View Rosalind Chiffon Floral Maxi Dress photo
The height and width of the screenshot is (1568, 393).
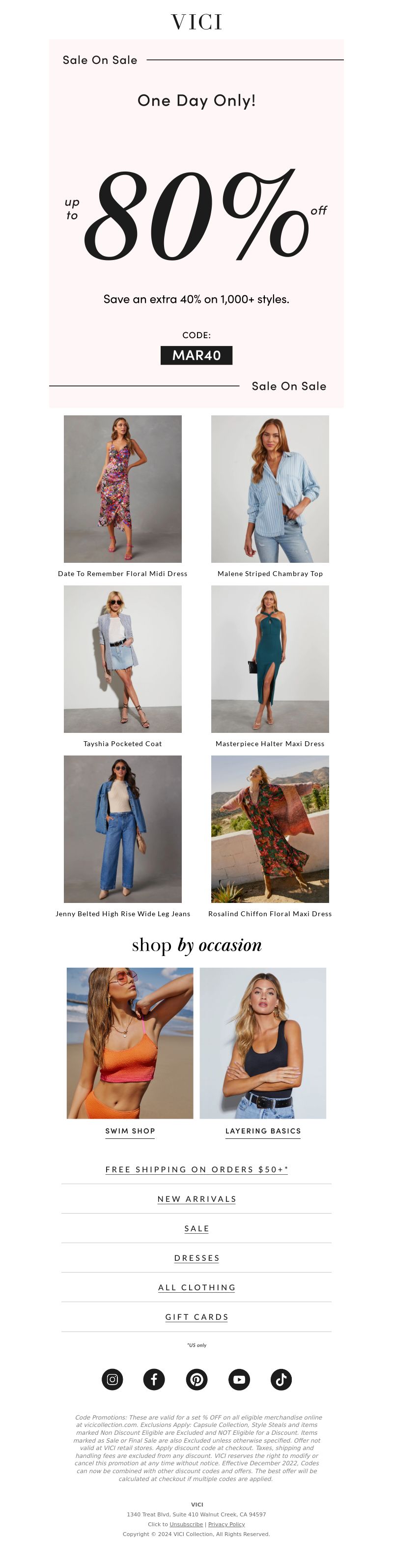tap(270, 829)
